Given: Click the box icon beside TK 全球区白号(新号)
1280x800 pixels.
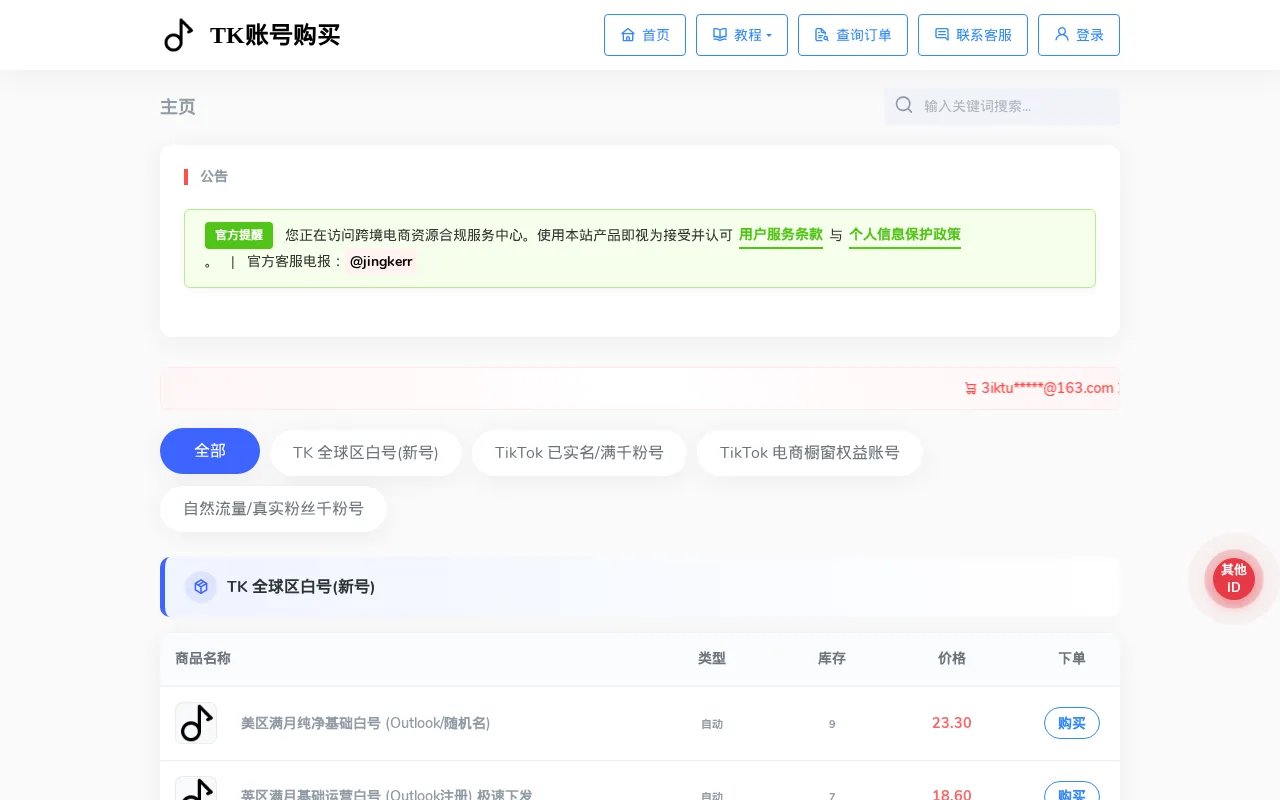Looking at the screenshot, I should 201,587.
